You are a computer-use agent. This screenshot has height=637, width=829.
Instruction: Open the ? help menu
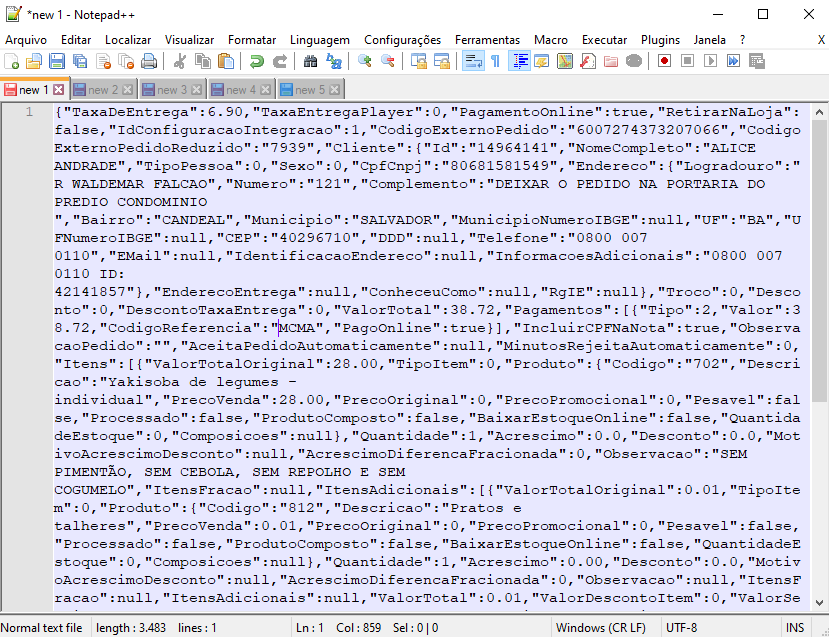tap(742, 40)
